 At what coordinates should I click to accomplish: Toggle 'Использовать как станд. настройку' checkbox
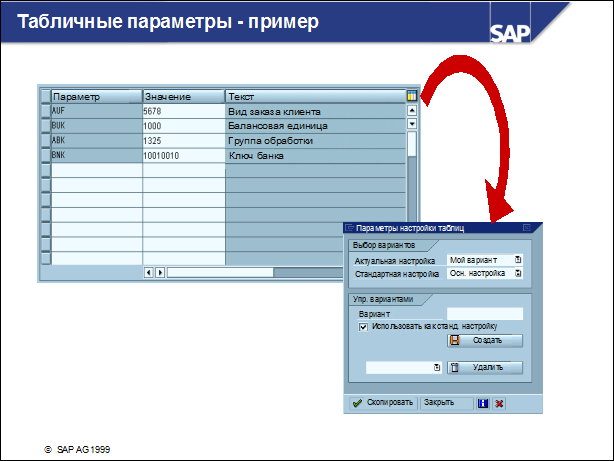[x=363, y=325]
